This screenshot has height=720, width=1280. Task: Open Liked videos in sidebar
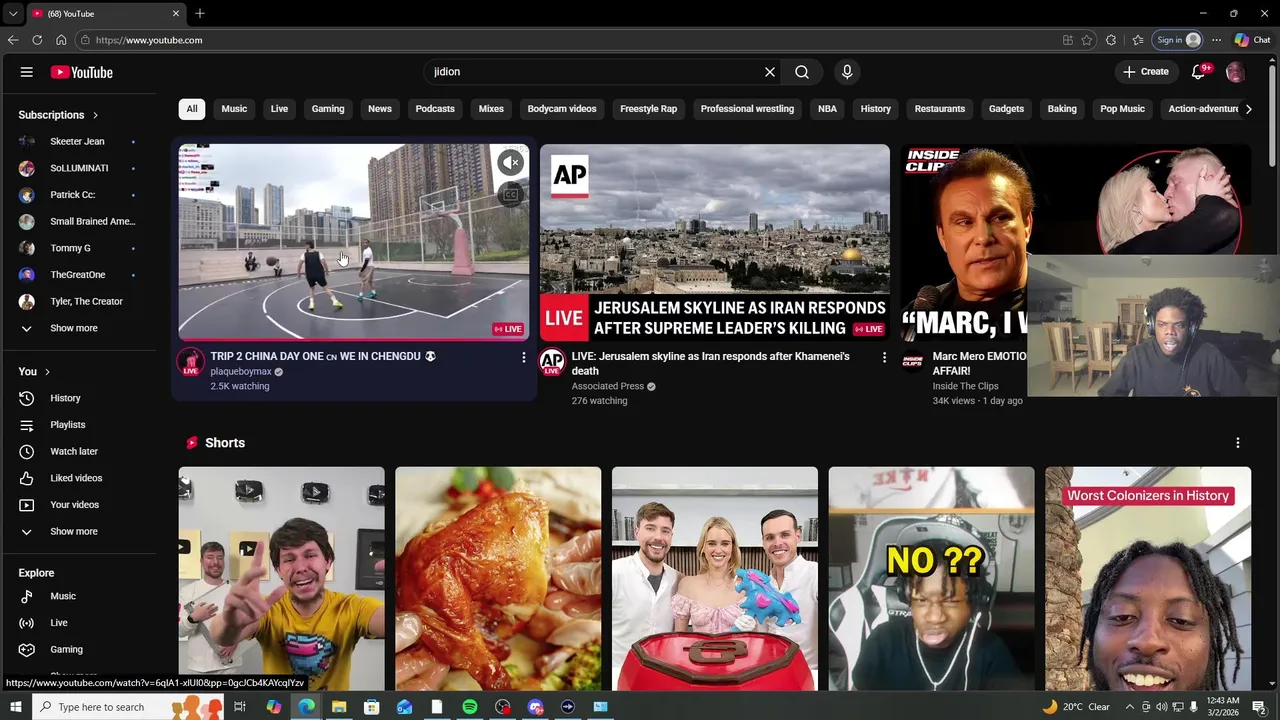click(x=78, y=478)
